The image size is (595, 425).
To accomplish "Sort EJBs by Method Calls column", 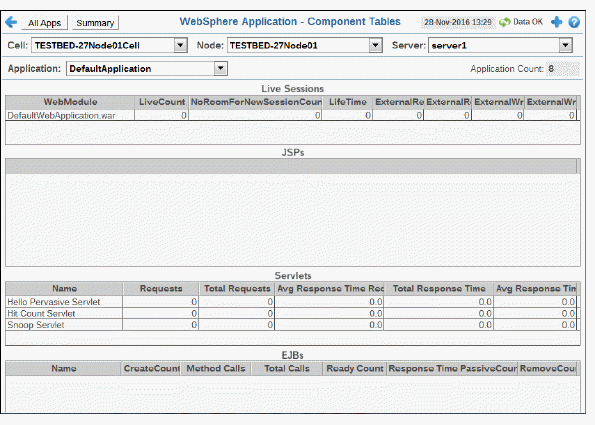I will point(216,368).
